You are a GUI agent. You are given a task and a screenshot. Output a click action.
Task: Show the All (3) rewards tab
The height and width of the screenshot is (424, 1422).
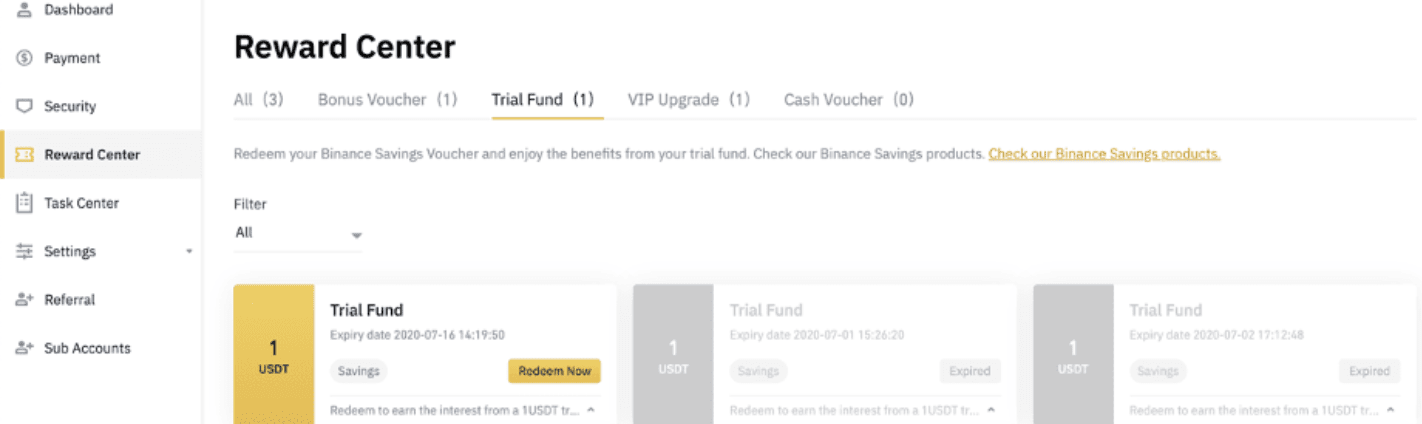click(x=259, y=100)
